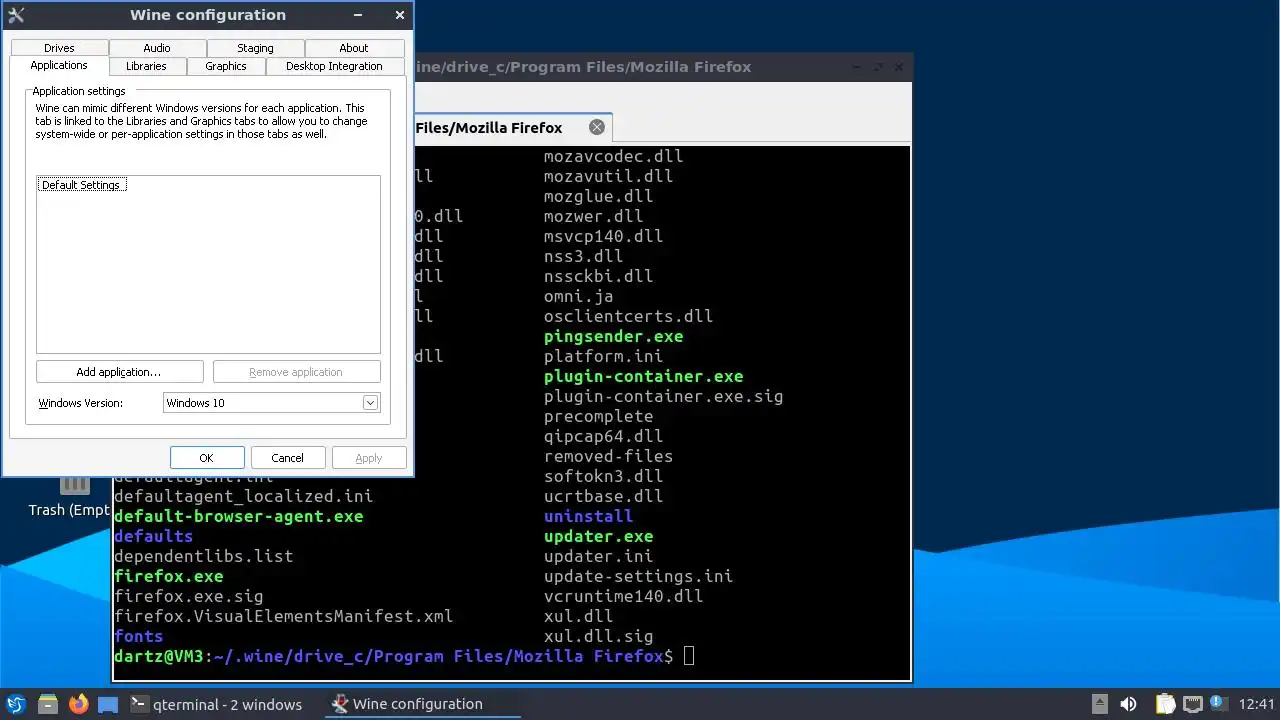Switch to the Graphics tab
This screenshot has height=720, width=1280.
coord(226,66)
